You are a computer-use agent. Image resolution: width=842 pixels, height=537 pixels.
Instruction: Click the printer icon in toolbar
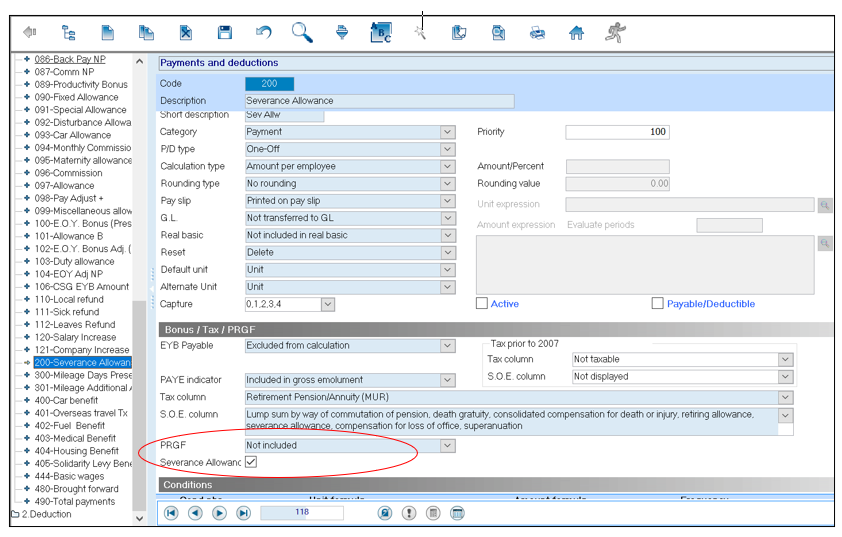point(537,33)
